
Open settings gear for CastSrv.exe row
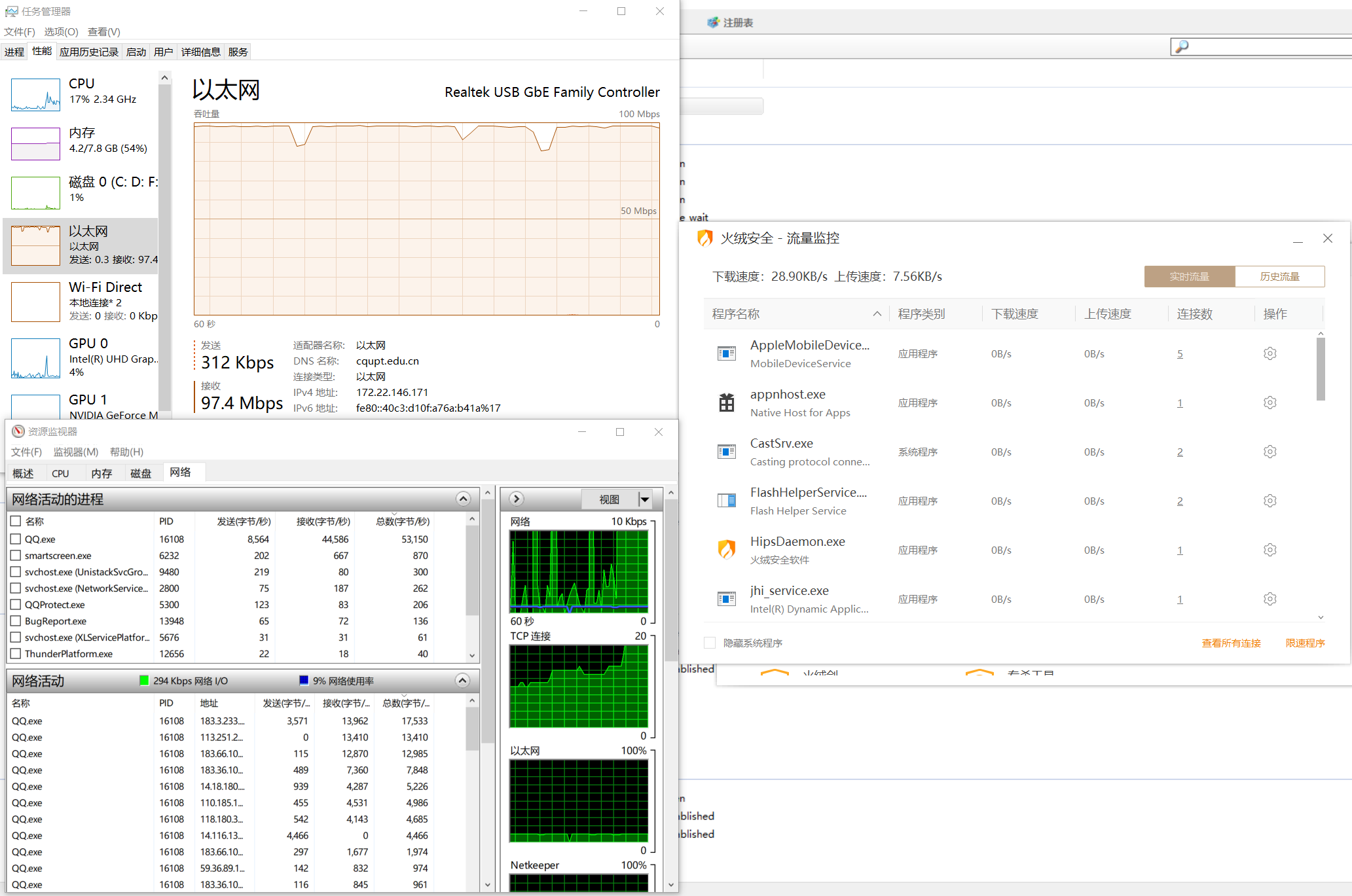(x=1270, y=452)
